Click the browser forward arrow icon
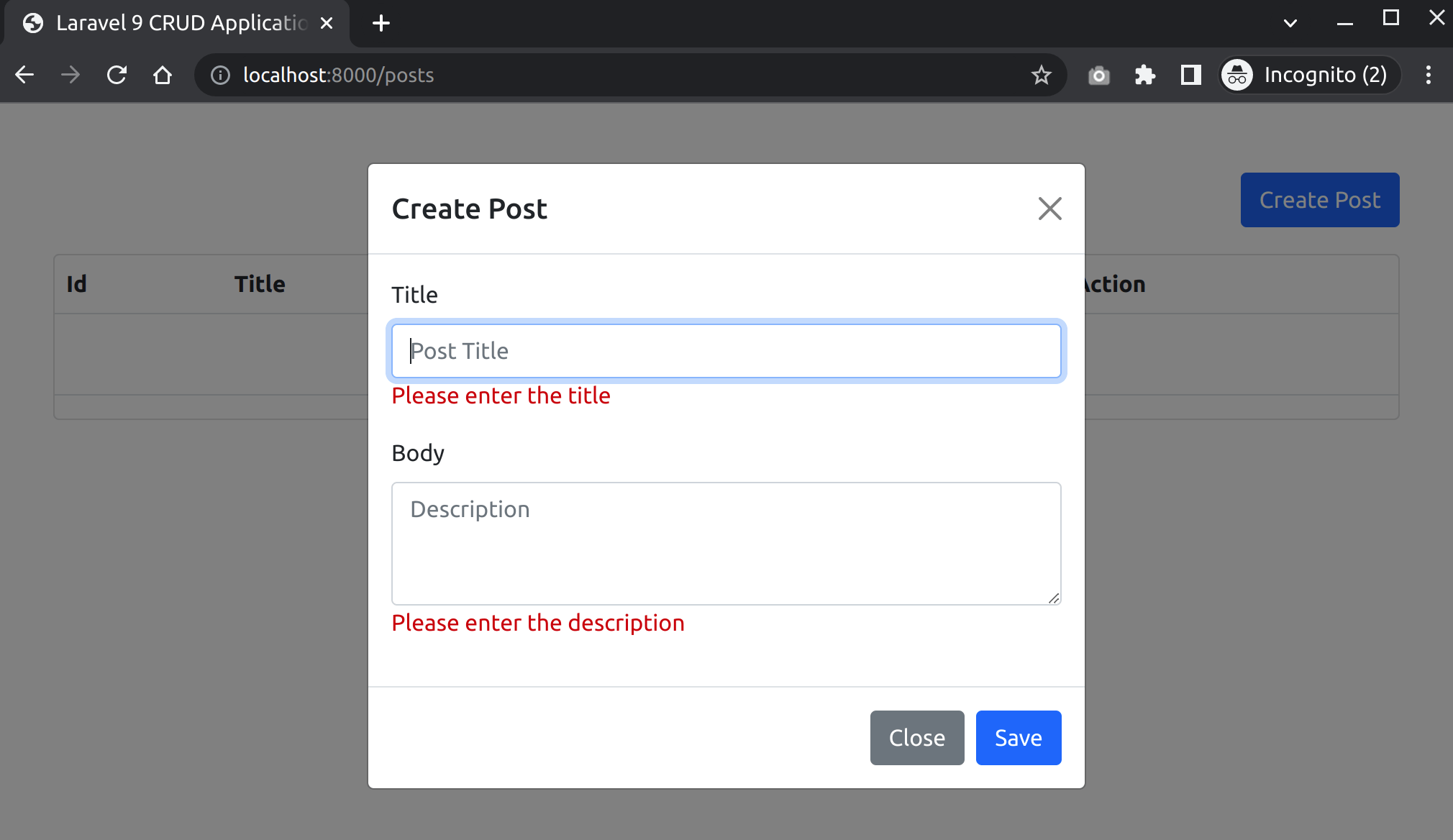The height and width of the screenshot is (840, 1453). (x=70, y=74)
